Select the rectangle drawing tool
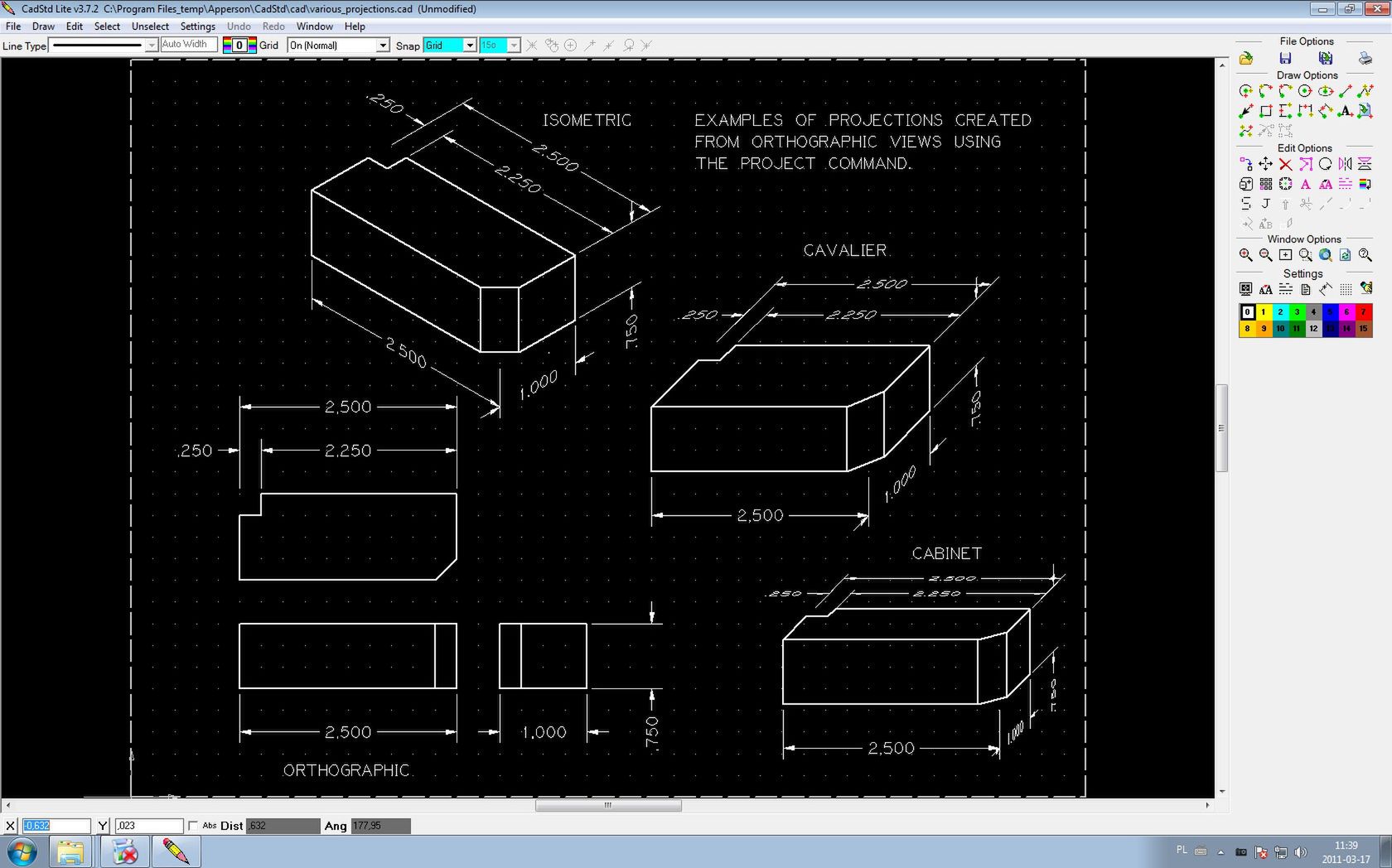Viewport: 1392px width, 868px height. click(x=1265, y=111)
